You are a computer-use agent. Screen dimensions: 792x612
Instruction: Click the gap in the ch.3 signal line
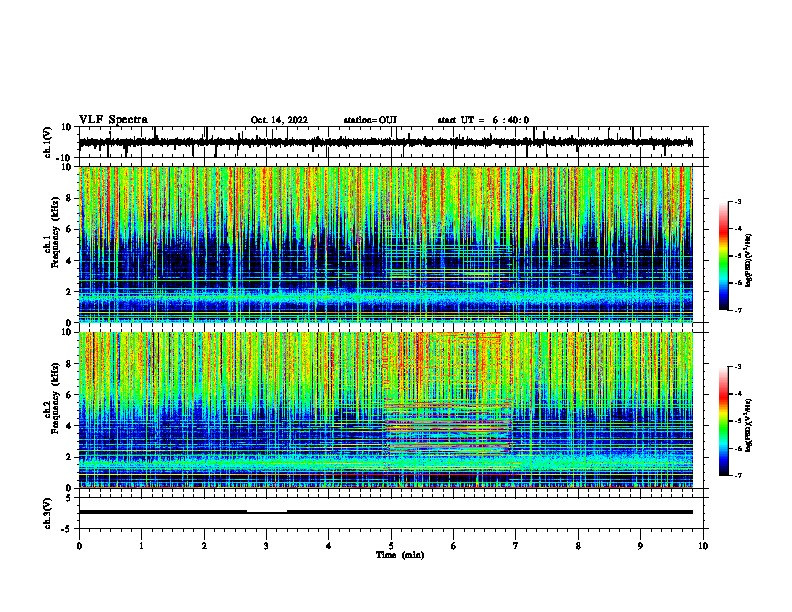[x=267, y=511]
